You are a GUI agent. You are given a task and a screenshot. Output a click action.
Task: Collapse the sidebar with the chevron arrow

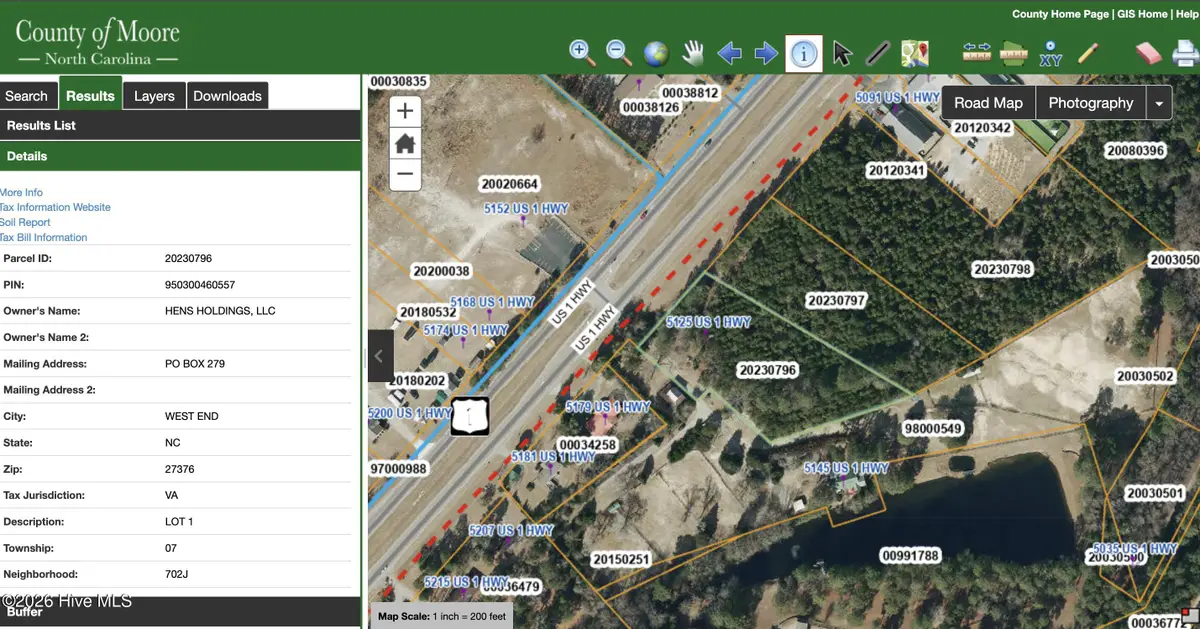coord(379,355)
